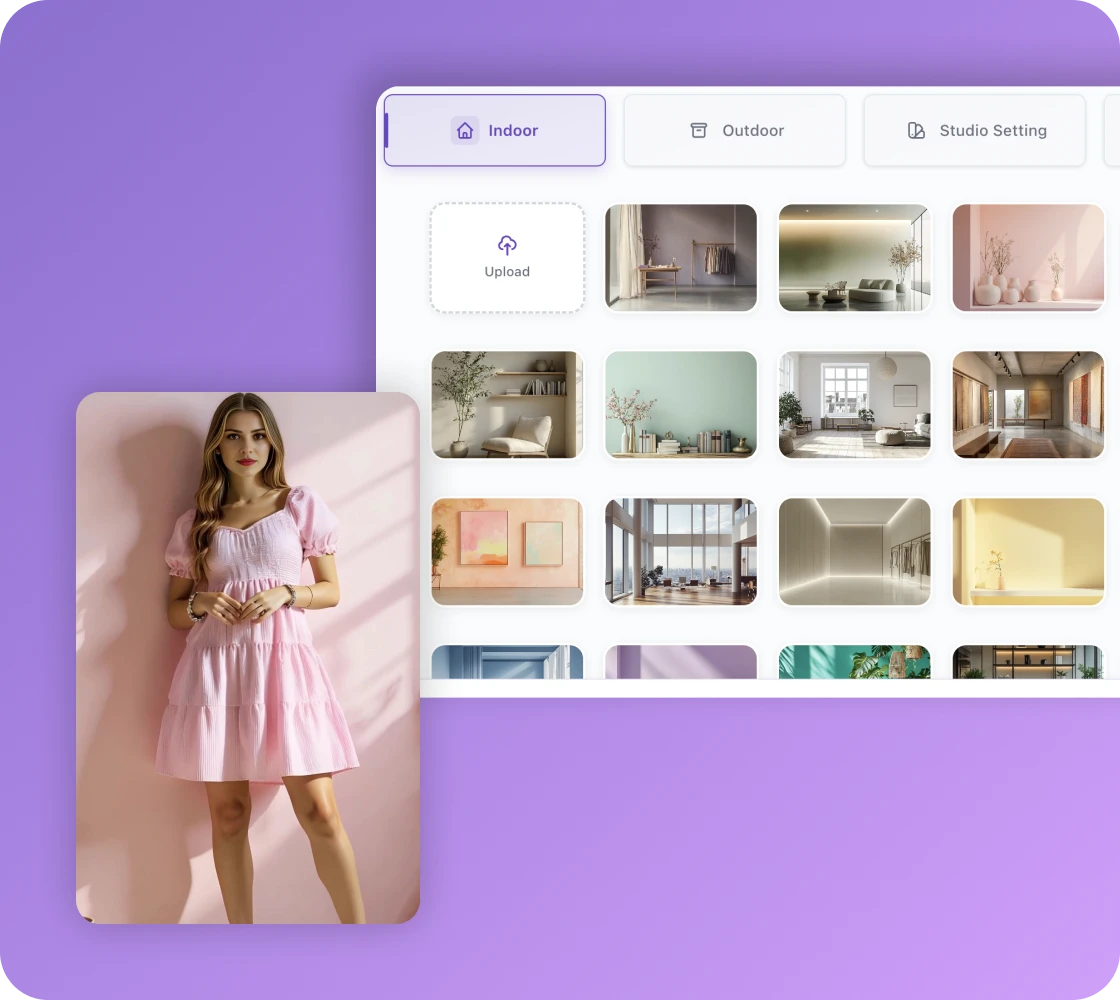This screenshot has width=1120, height=1000.
Task: Open the pink dress model preview image
Action: (x=248, y=658)
